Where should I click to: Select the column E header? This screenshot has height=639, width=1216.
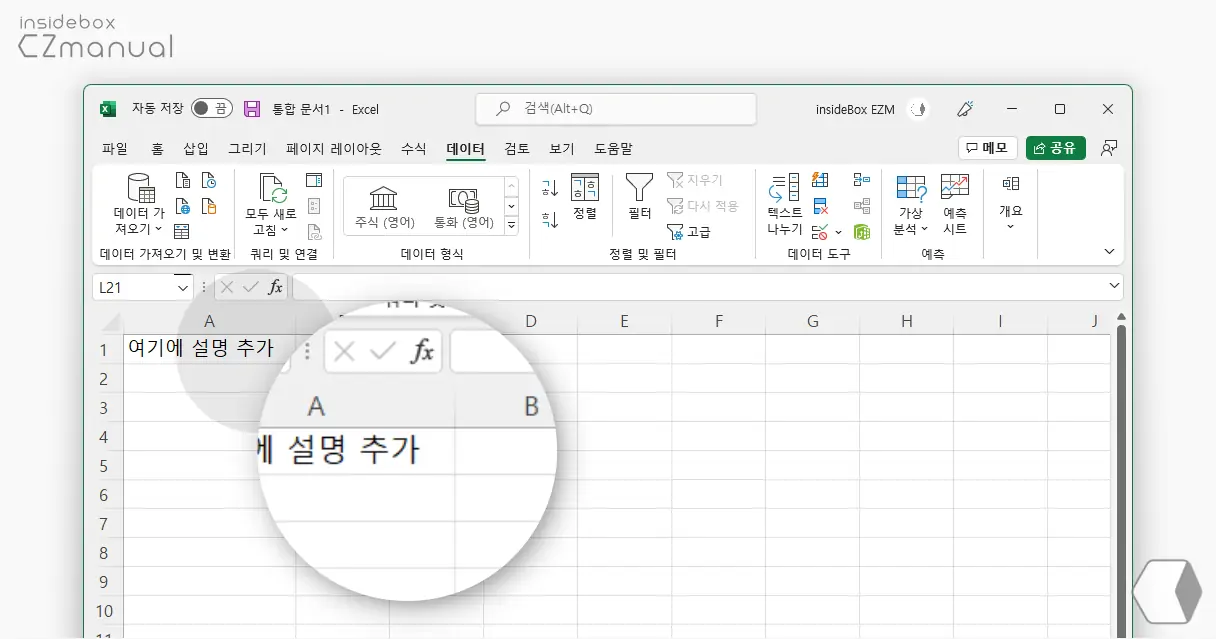click(624, 321)
